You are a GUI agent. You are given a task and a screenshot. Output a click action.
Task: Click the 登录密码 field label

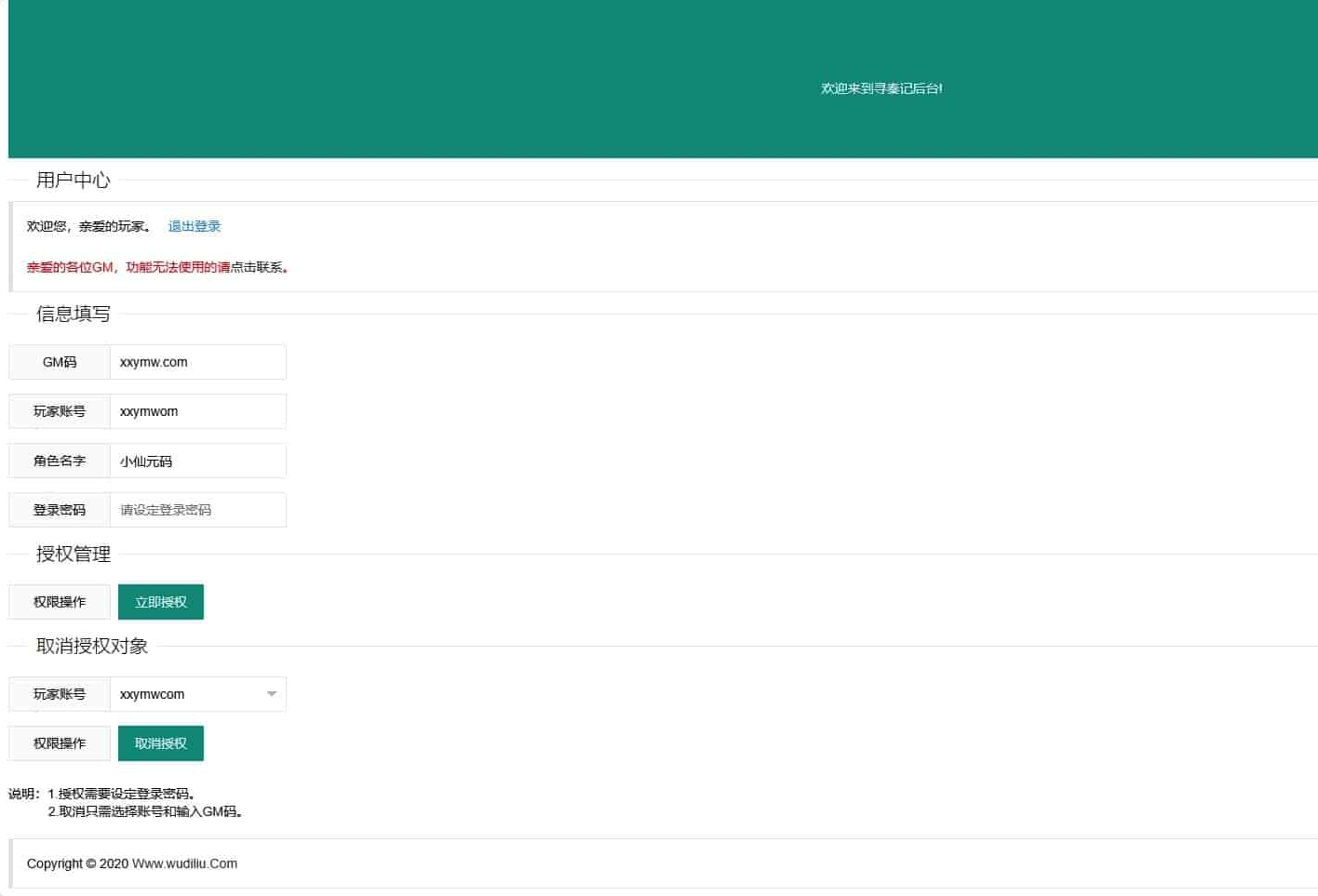(x=60, y=510)
